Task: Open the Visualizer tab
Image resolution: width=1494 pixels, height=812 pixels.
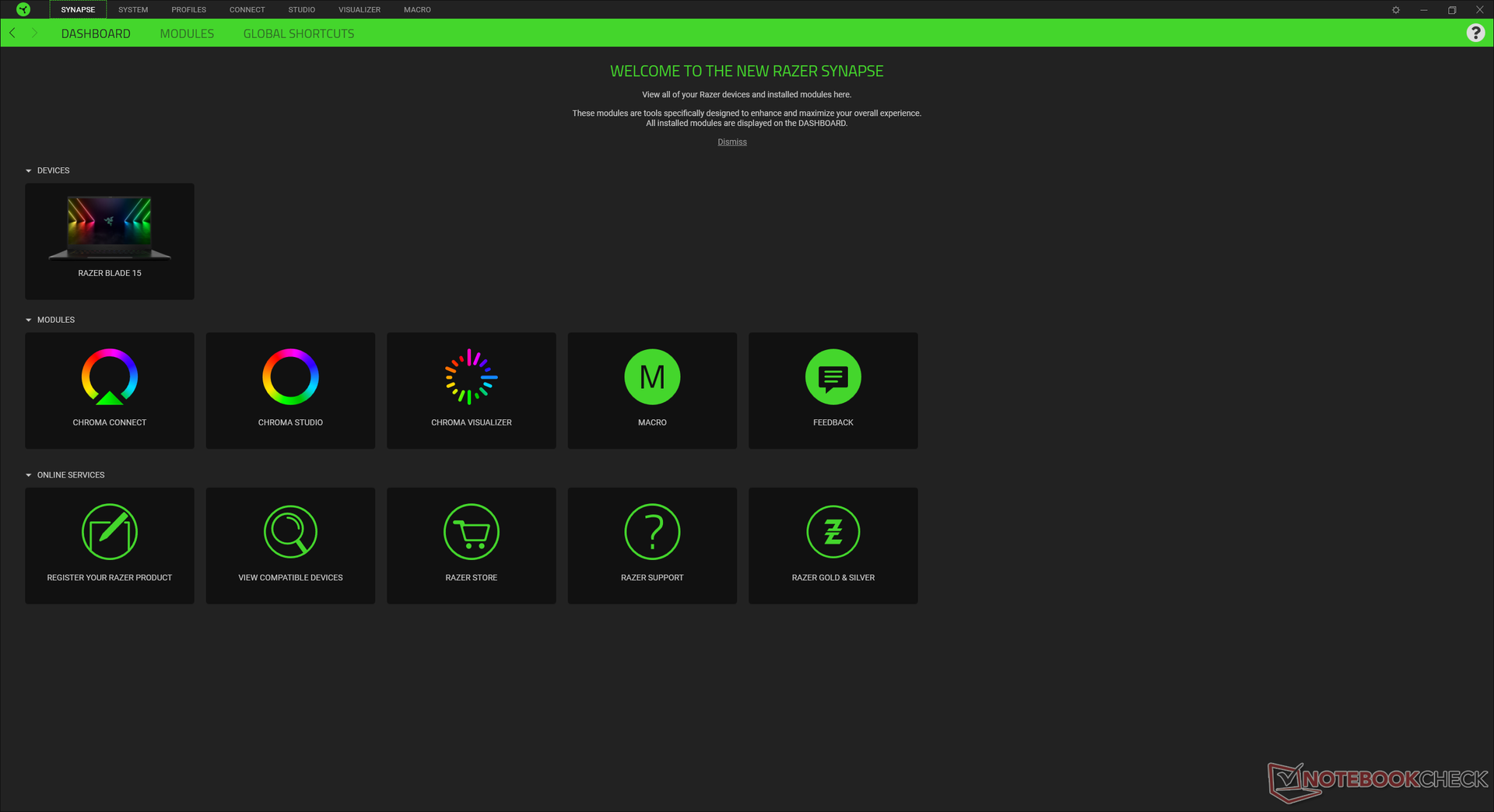Action: click(x=359, y=9)
